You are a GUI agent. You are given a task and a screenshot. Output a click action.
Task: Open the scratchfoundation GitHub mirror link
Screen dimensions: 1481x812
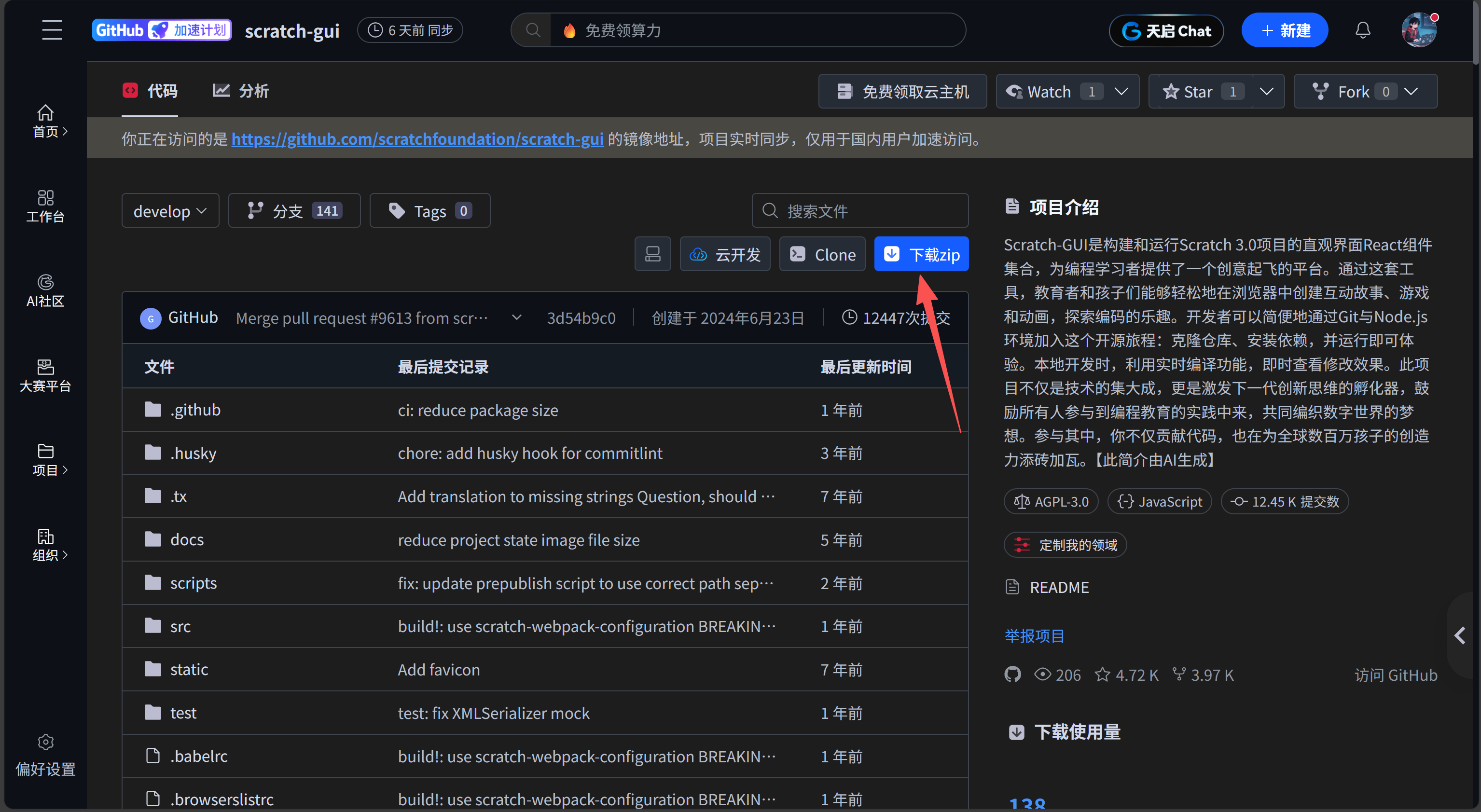coord(417,139)
